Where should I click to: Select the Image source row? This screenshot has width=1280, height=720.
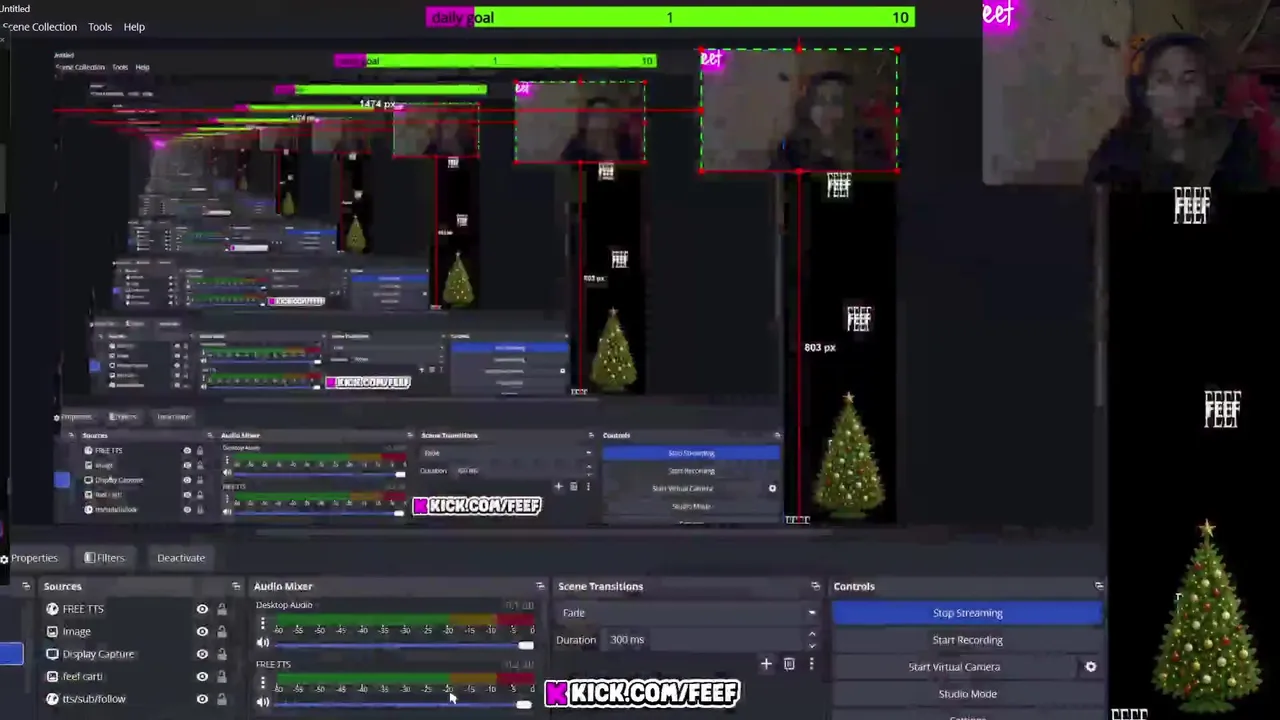coord(136,631)
